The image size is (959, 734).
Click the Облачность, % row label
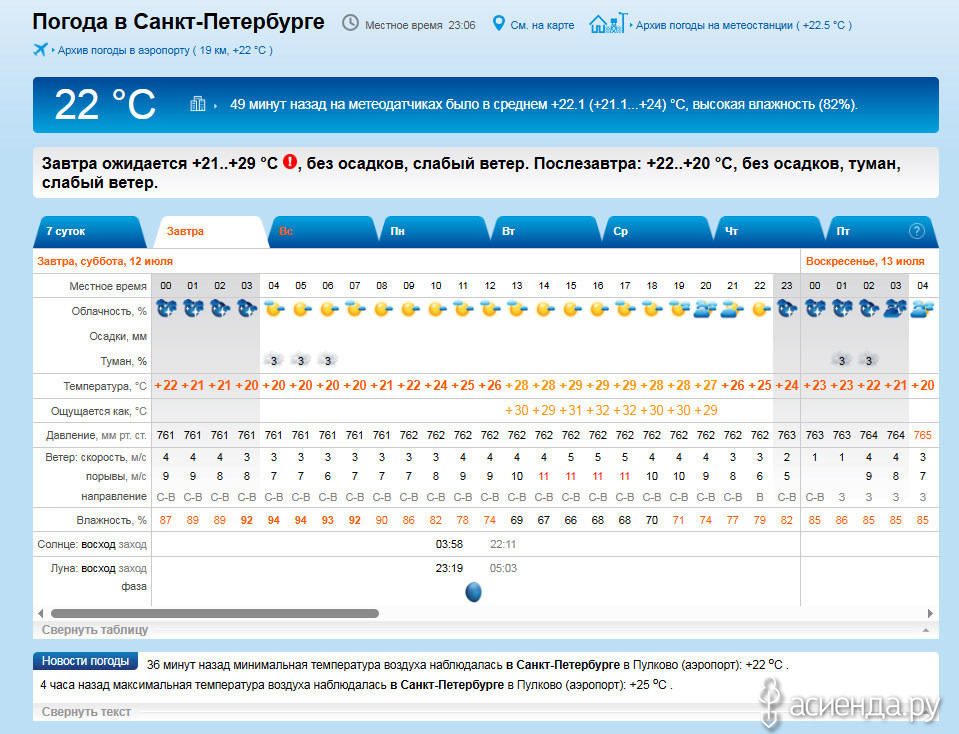[x=109, y=311]
